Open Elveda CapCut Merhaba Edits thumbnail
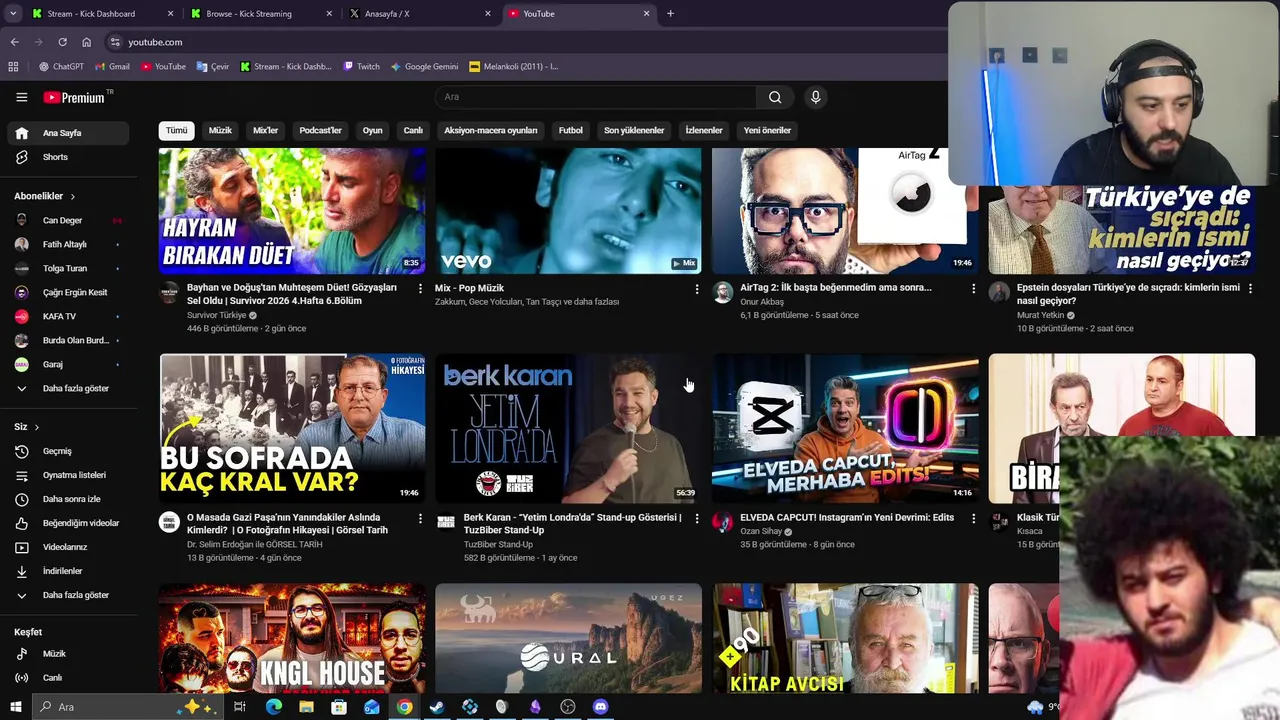 coord(845,428)
